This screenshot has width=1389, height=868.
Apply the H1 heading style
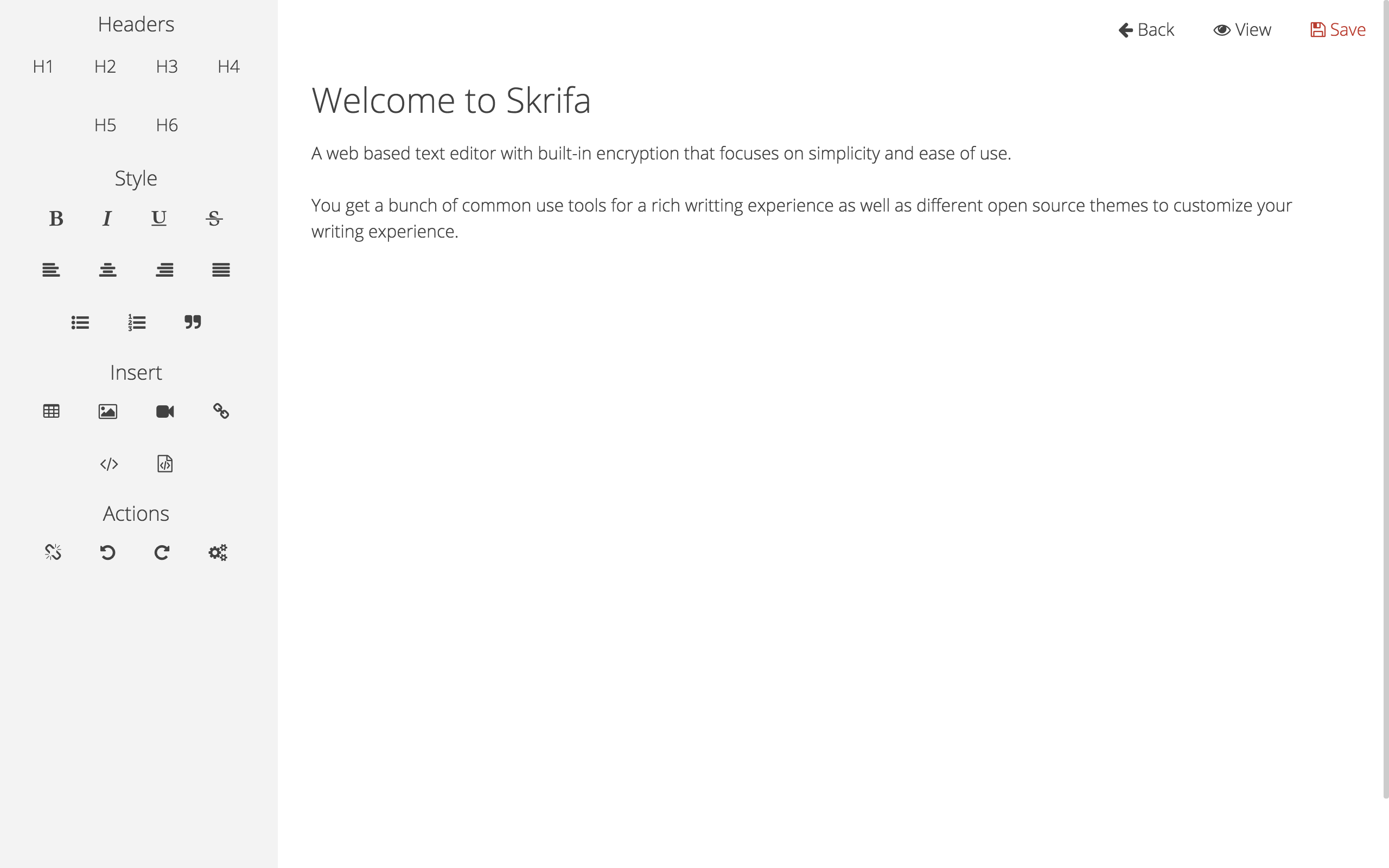42,67
